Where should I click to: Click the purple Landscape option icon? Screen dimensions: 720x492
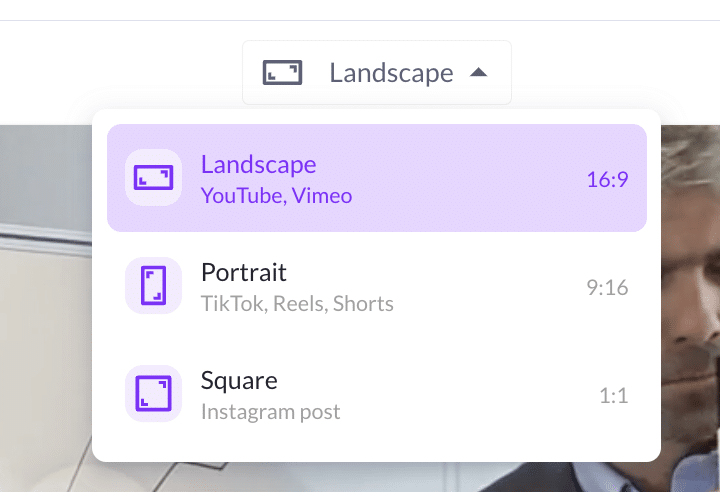pyautogui.click(x=153, y=178)
